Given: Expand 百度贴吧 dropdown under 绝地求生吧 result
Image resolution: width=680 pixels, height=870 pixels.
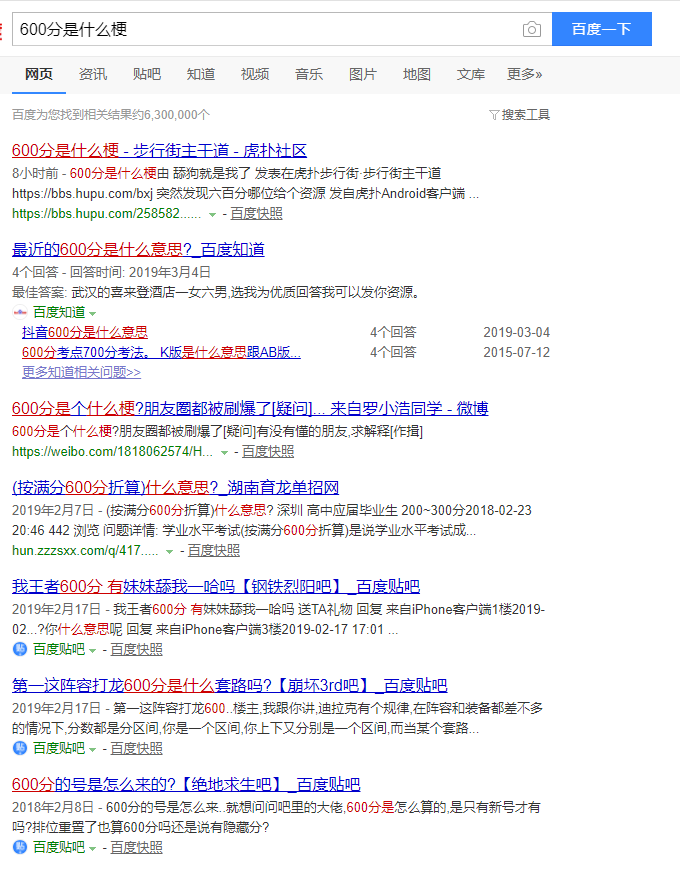Looking at the screenshot, I should point(92,848).
